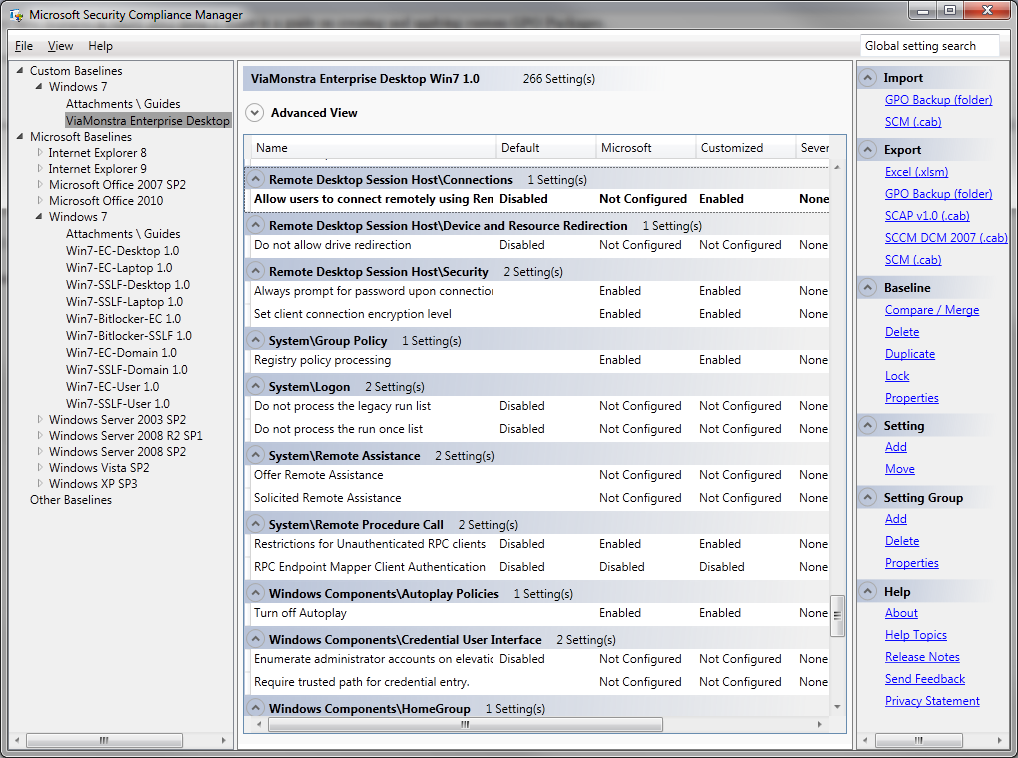Collapse System\Remote Assistance group
This screenshot has height=758, width=1018.
(256, 455)
